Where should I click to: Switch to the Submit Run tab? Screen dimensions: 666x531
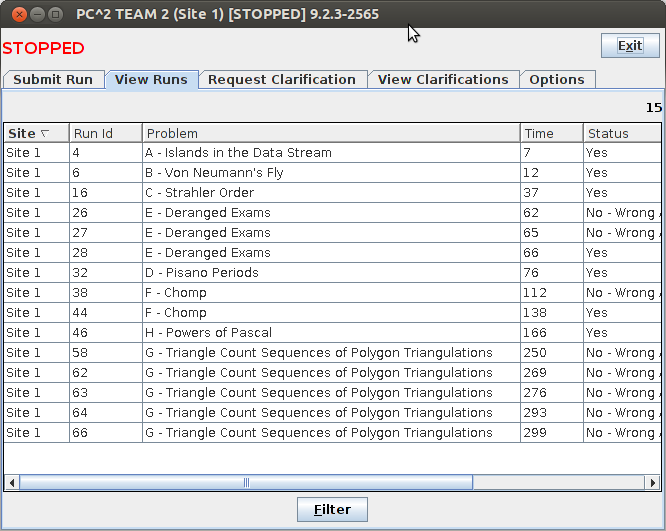[x=53, y=80]
